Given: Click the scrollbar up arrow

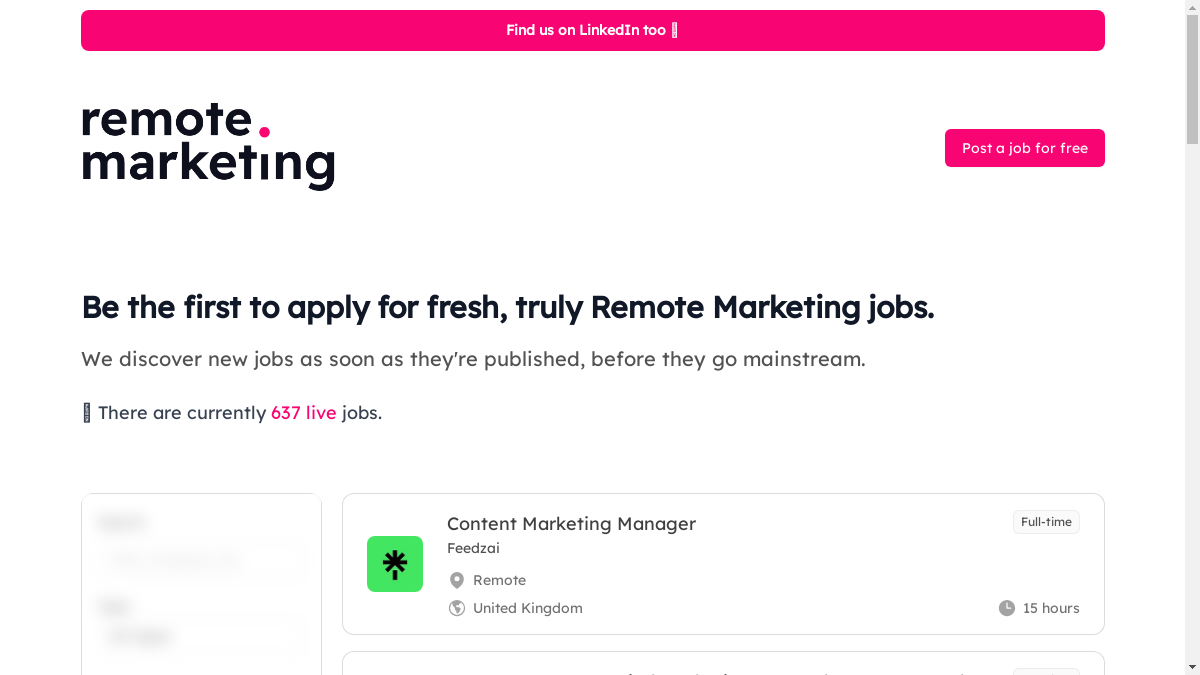Looking at the screenshot, I should coord(1191,8).
